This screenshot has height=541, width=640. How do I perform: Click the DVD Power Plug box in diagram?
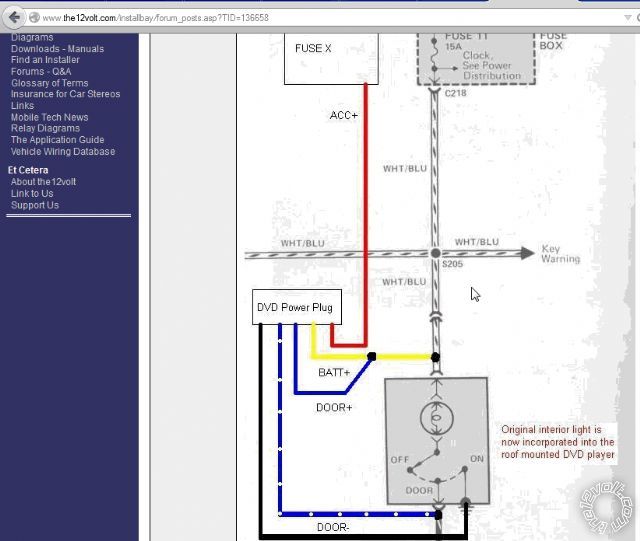[x=295, y=307]
